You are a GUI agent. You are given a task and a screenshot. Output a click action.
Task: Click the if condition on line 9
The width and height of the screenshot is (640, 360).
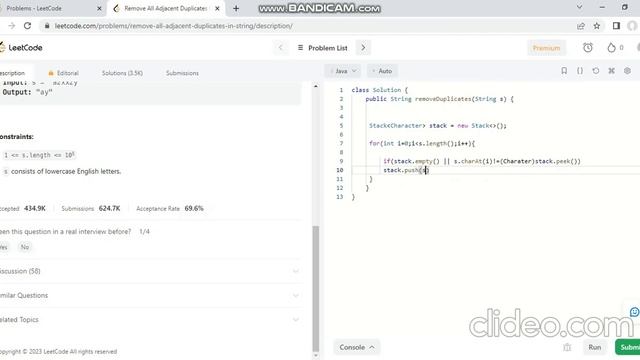[x=482, y=161]
